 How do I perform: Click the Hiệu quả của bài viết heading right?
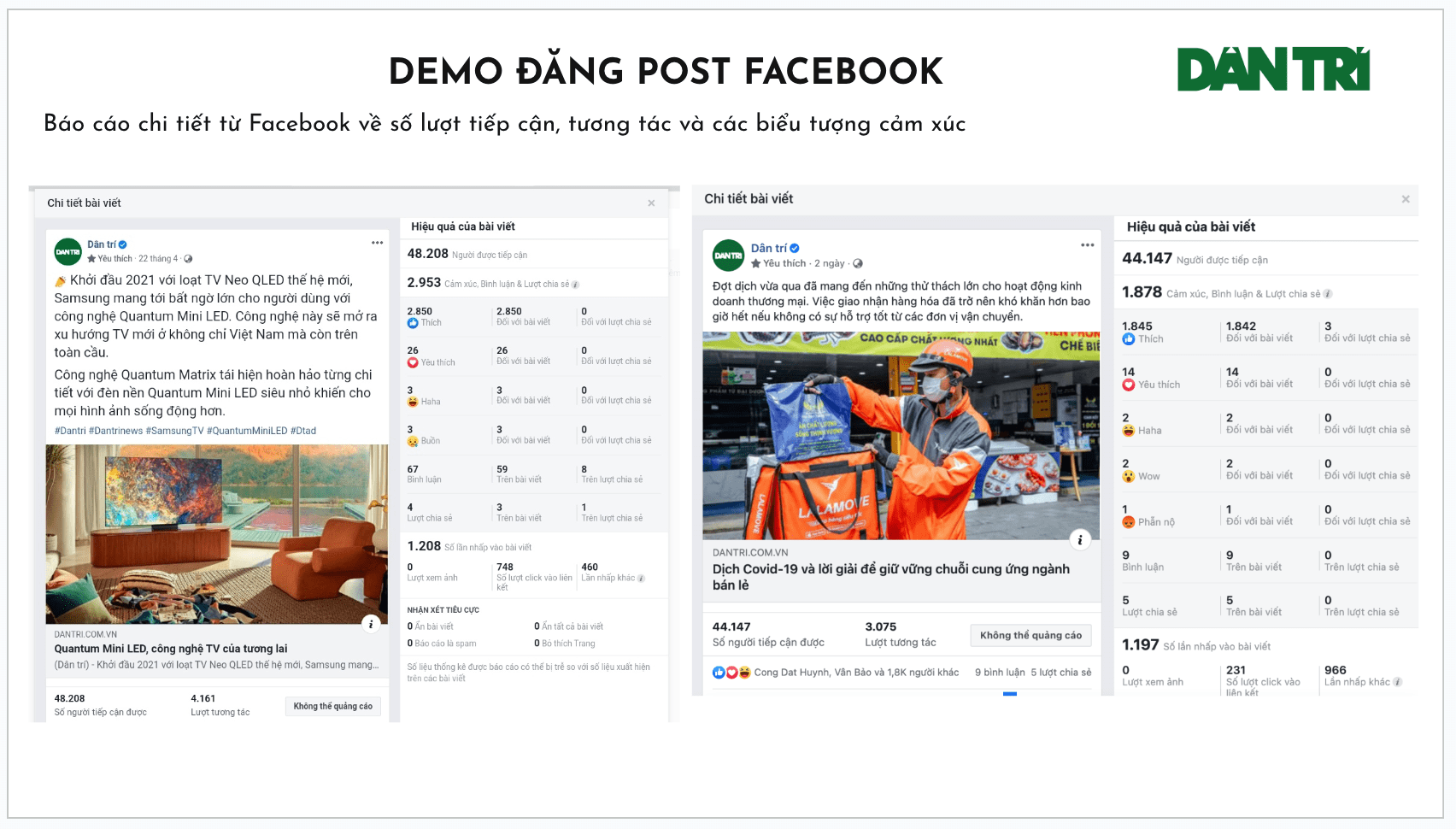(1191, 226)
